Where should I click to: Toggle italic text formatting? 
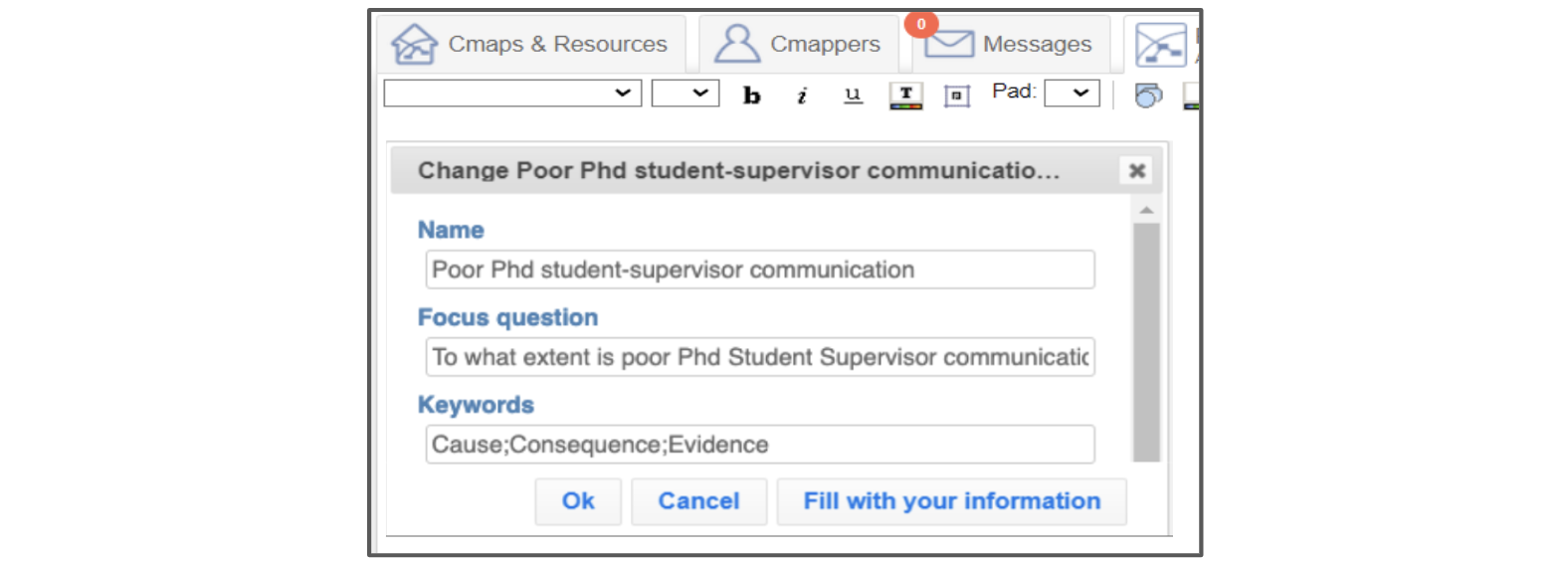pyautogui.click(x=802, y=94)
